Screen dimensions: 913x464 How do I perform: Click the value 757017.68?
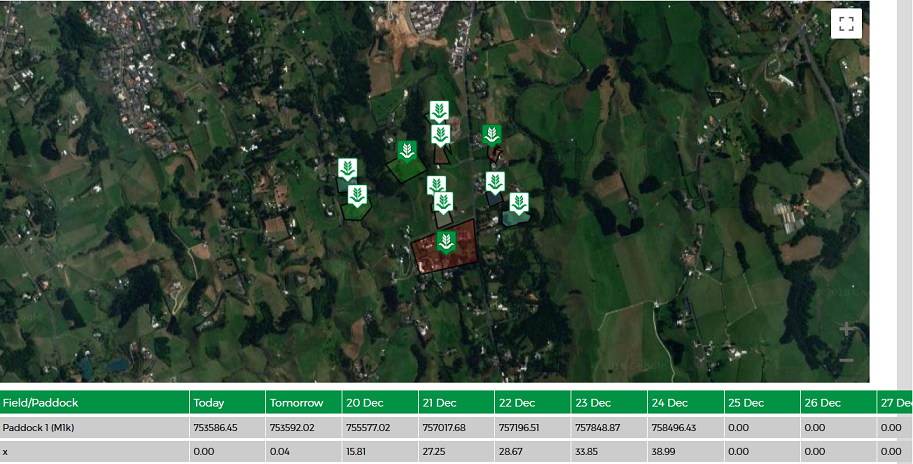444,428
